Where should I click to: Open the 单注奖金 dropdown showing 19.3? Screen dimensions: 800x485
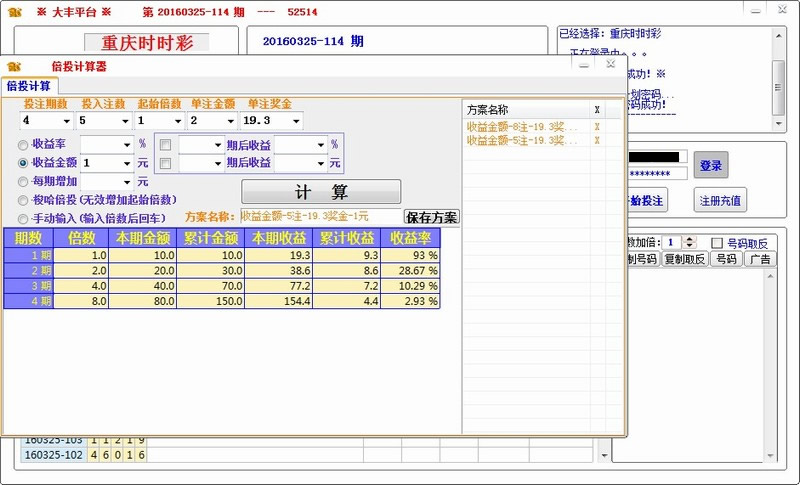pos(296,121)
